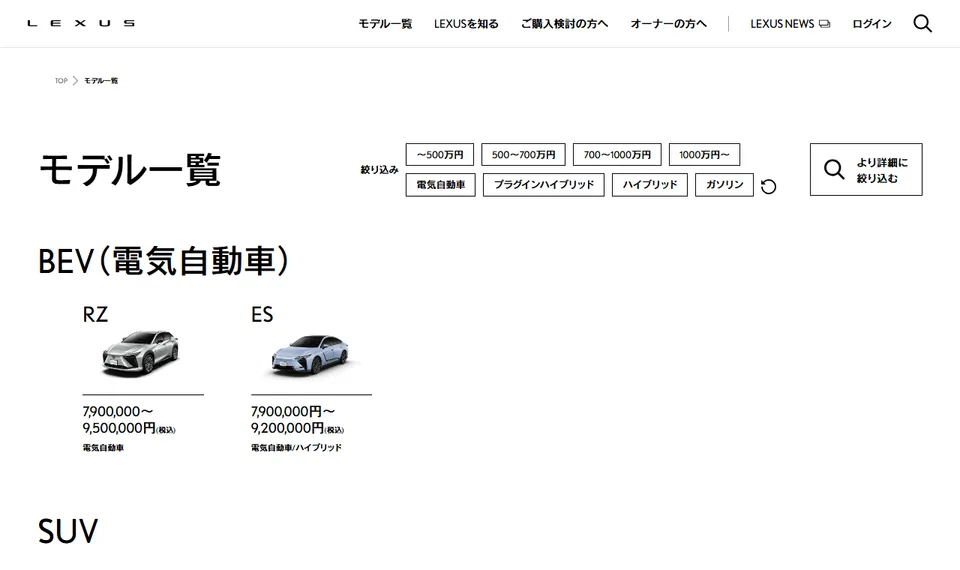The height and width of the screenshot is (570, 960).
Task: Enable the ガソリン filter
Action: 724,184
